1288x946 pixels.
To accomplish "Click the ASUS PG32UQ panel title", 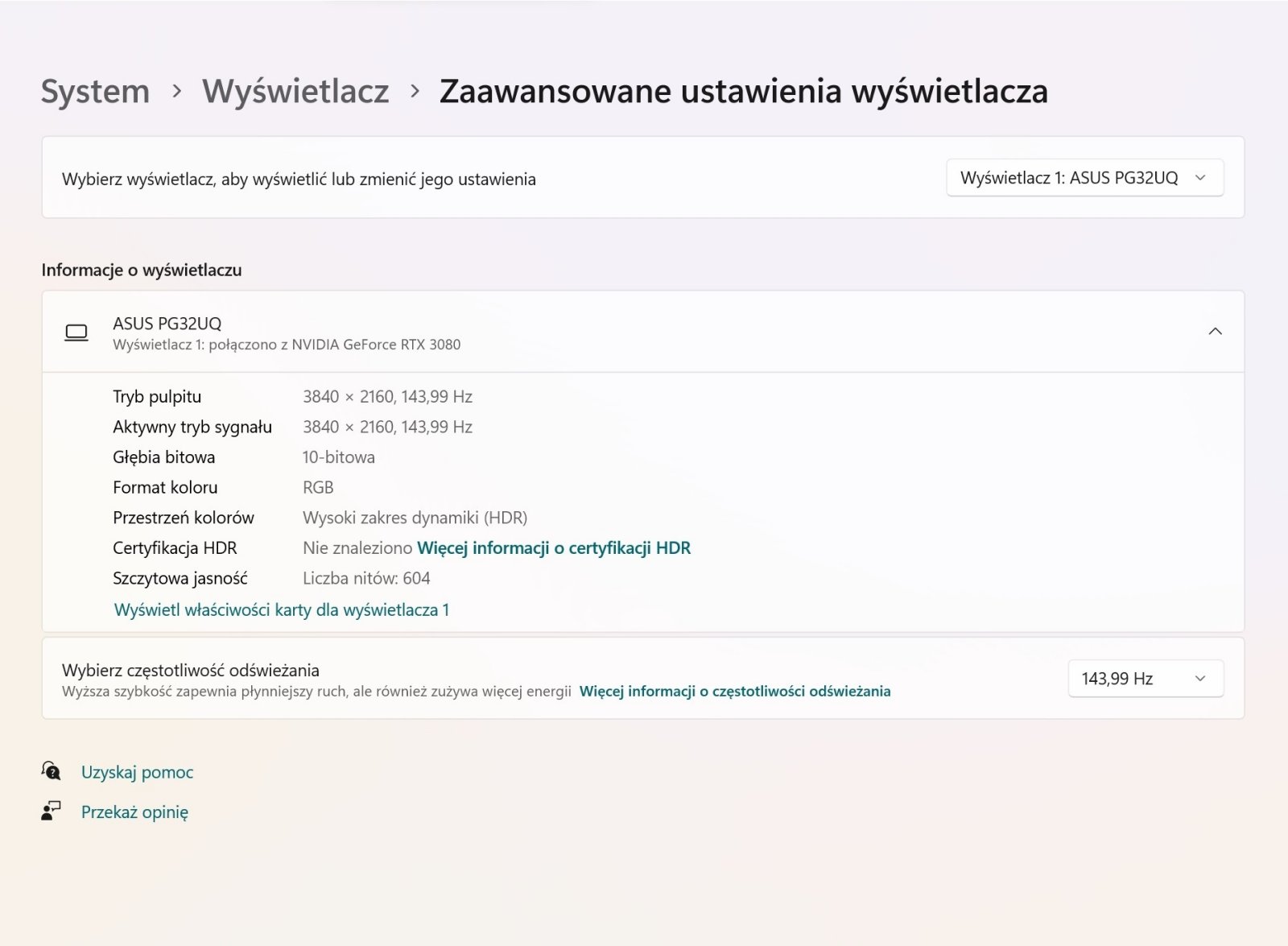I will 167,324.
